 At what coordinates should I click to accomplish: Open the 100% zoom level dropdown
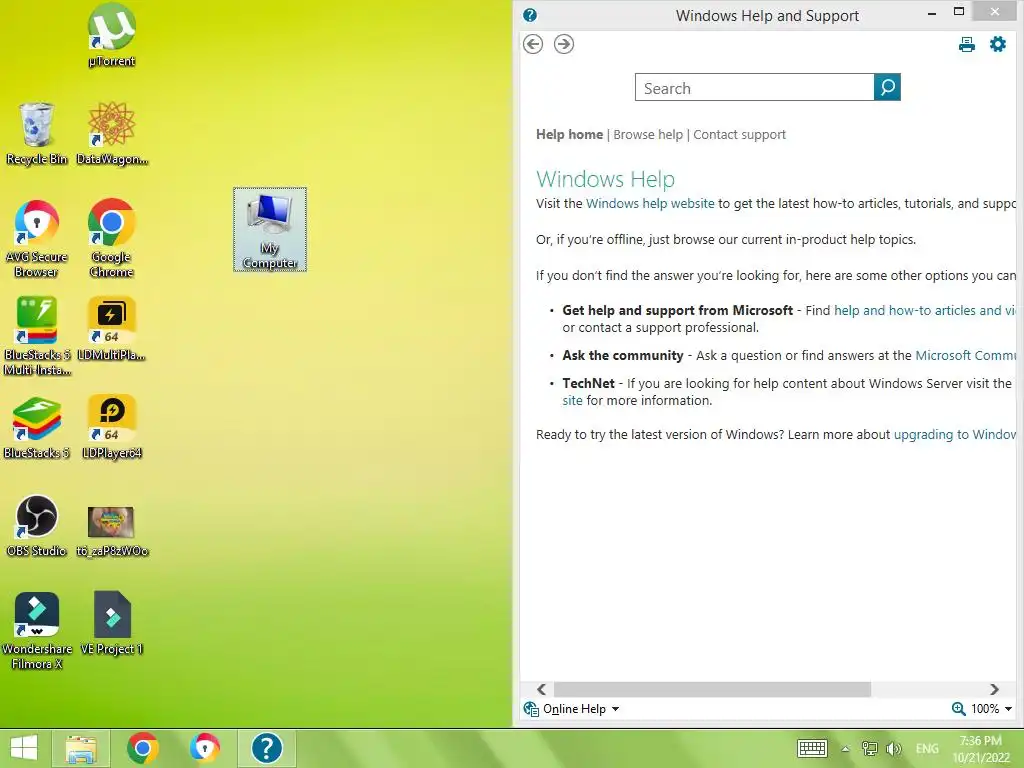[991, 709]
